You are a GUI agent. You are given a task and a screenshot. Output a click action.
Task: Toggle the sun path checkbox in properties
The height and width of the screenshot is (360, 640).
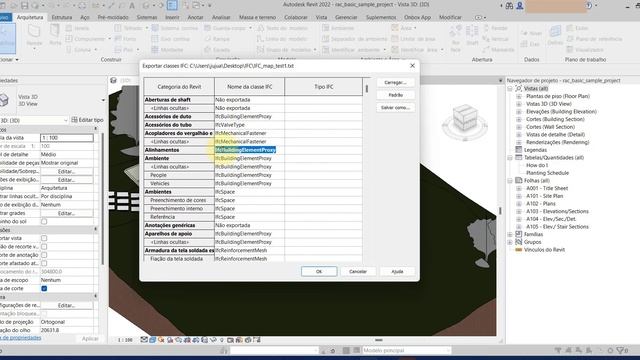click(44, 222)
